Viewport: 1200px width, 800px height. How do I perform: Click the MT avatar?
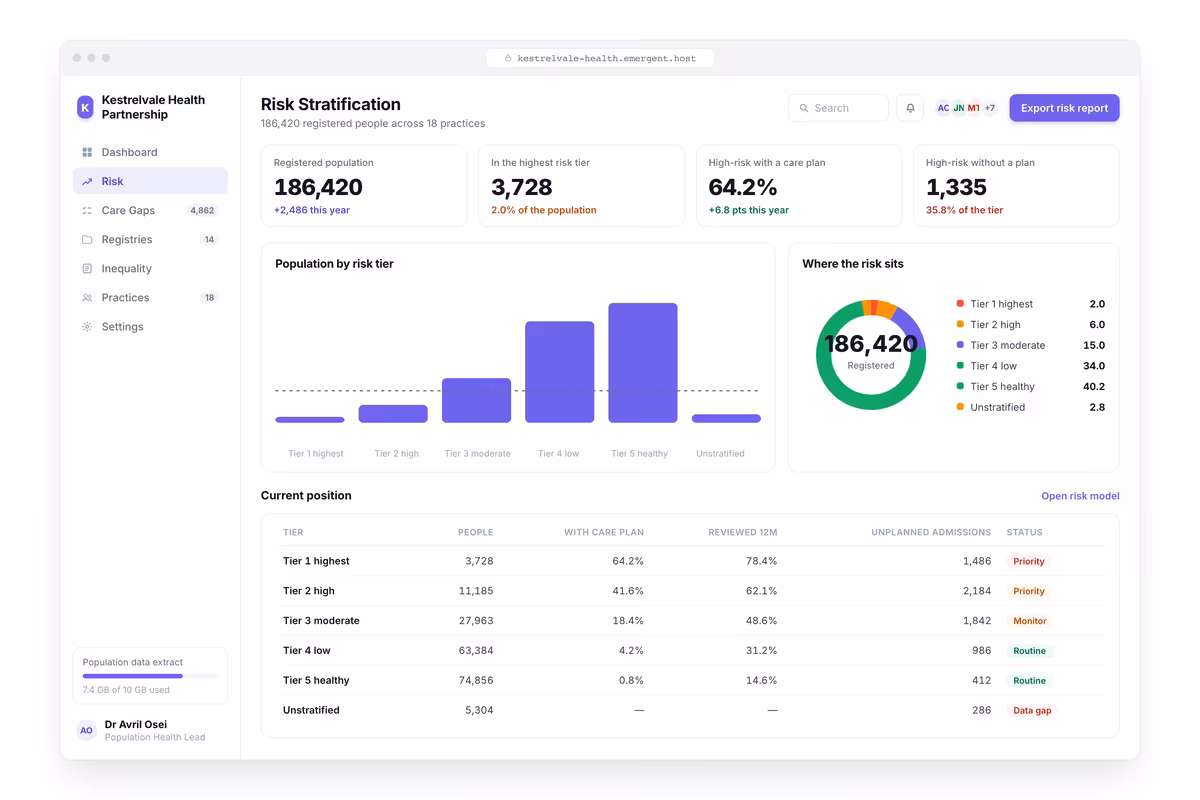974,108
